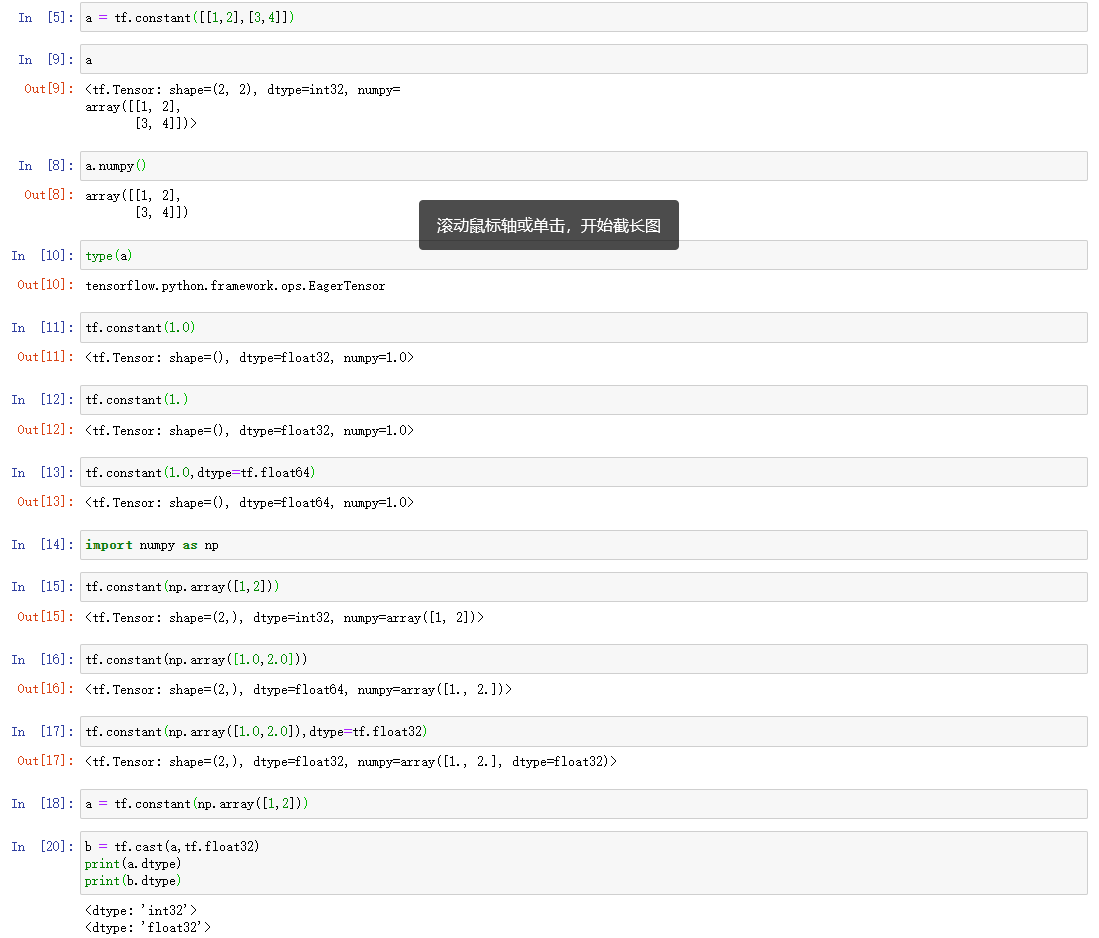Click printed output "<dtype: 'int32'>"
1099x938 pixels.
pos(141,911)
